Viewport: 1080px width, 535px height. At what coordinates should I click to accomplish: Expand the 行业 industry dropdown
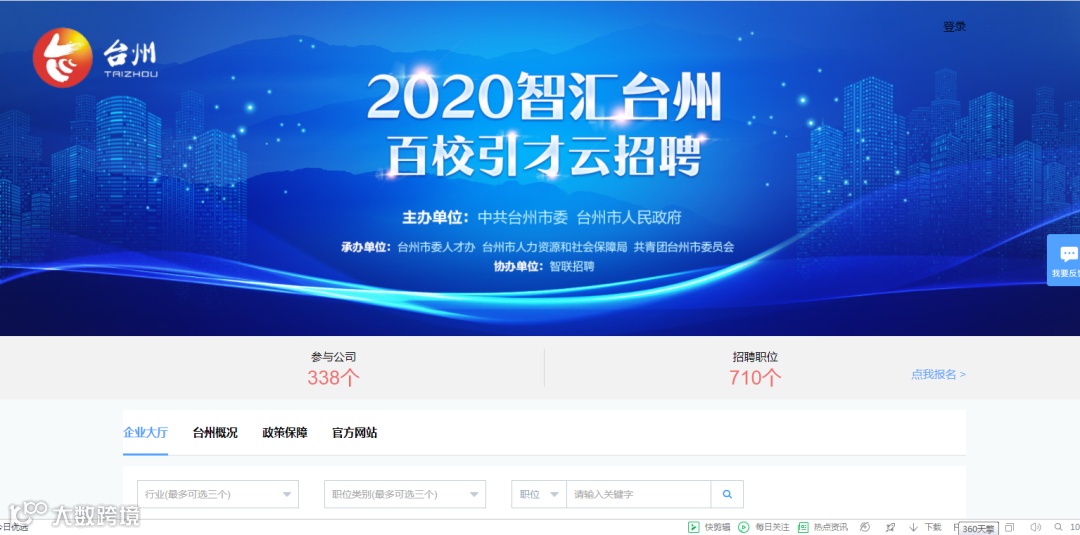(218, 494)
